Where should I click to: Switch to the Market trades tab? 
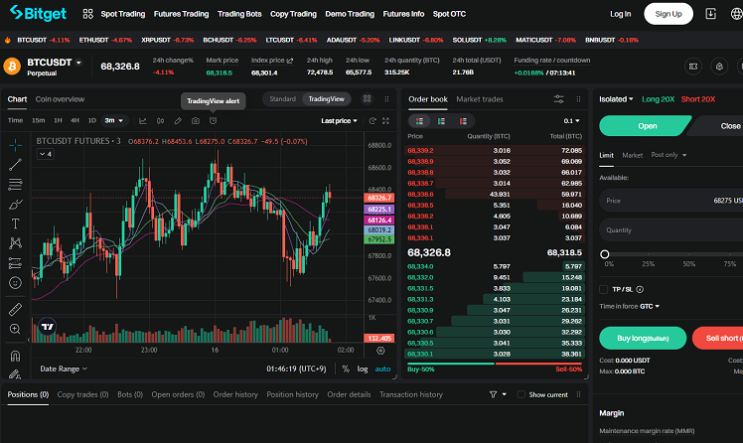pos(480,99)
